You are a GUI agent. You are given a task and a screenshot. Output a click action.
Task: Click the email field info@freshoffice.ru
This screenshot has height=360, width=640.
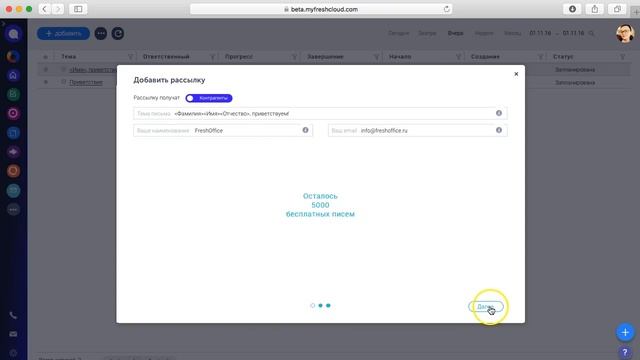418,130
